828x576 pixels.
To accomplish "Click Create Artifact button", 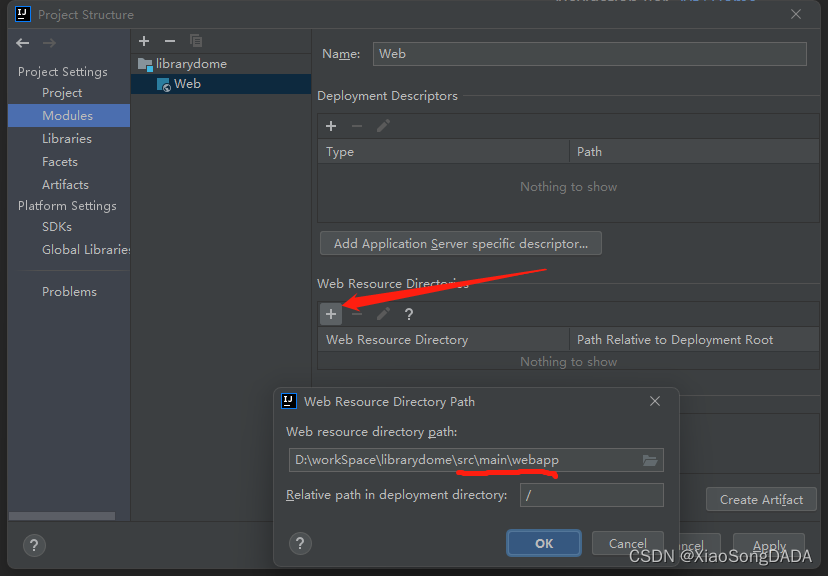I will pos(761,499).
